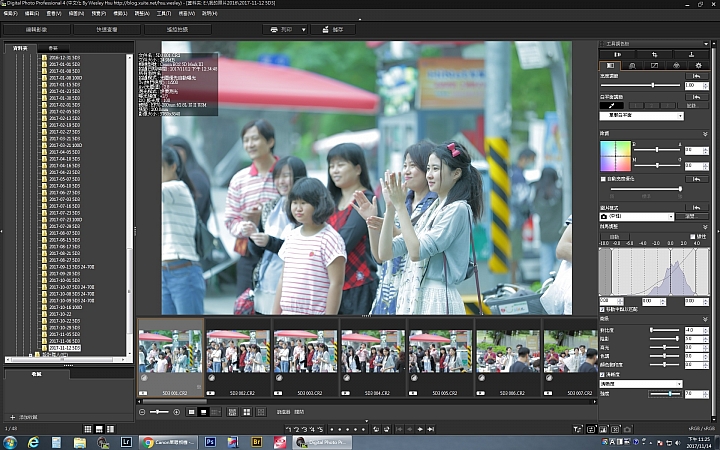Rotate image right using bottom toolbar
The image size is (720, 450).
(387, 429)
